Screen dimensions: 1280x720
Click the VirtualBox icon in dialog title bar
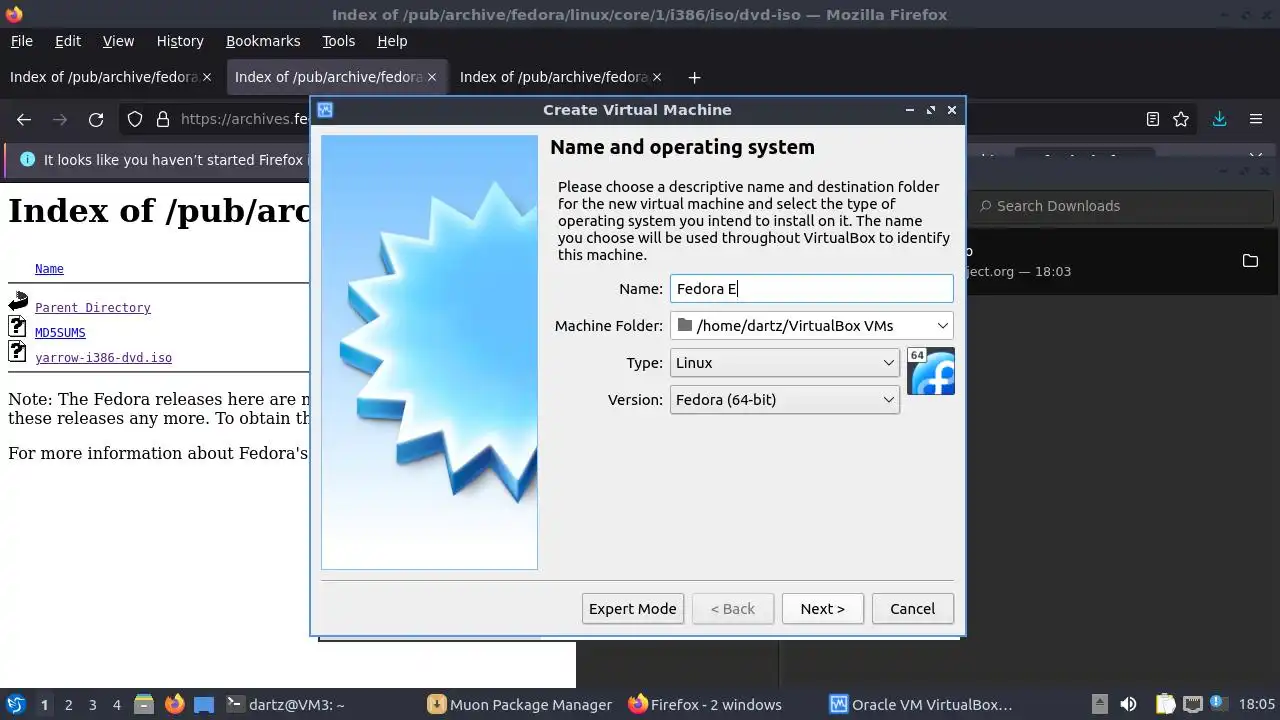point(325,110)
